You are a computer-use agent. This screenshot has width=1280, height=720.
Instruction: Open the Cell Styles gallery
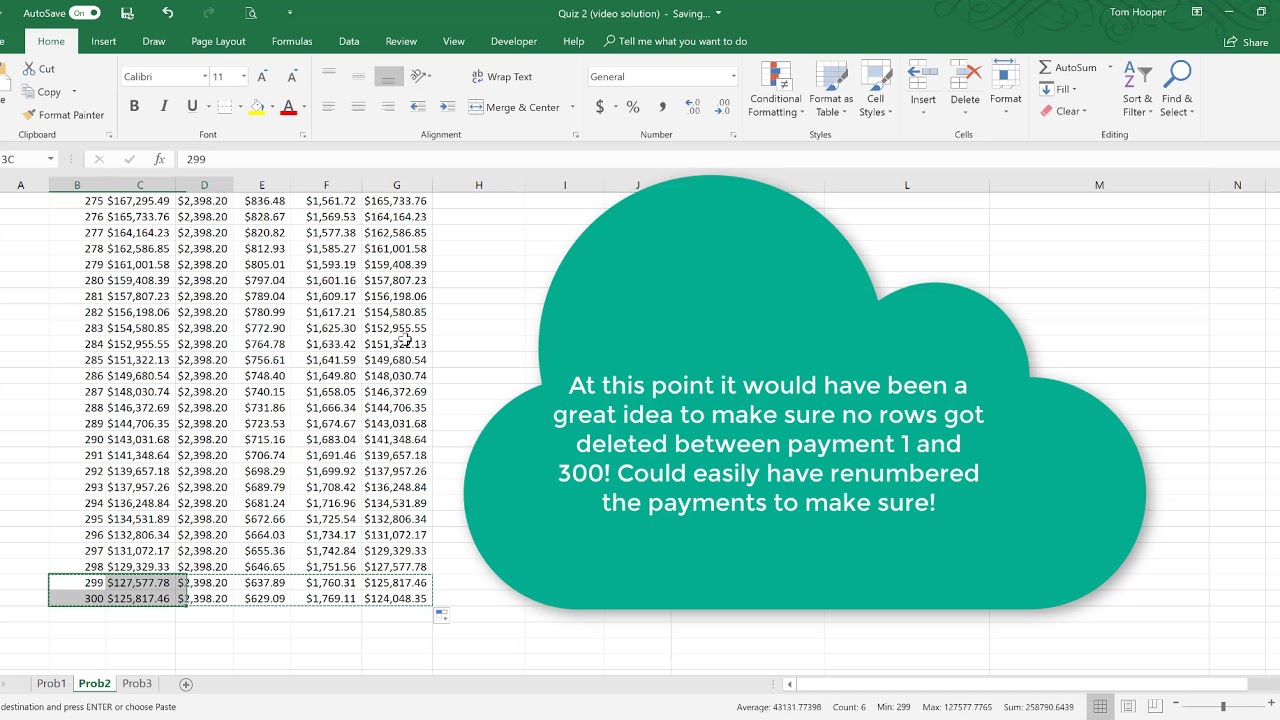(x=875, y=90)
